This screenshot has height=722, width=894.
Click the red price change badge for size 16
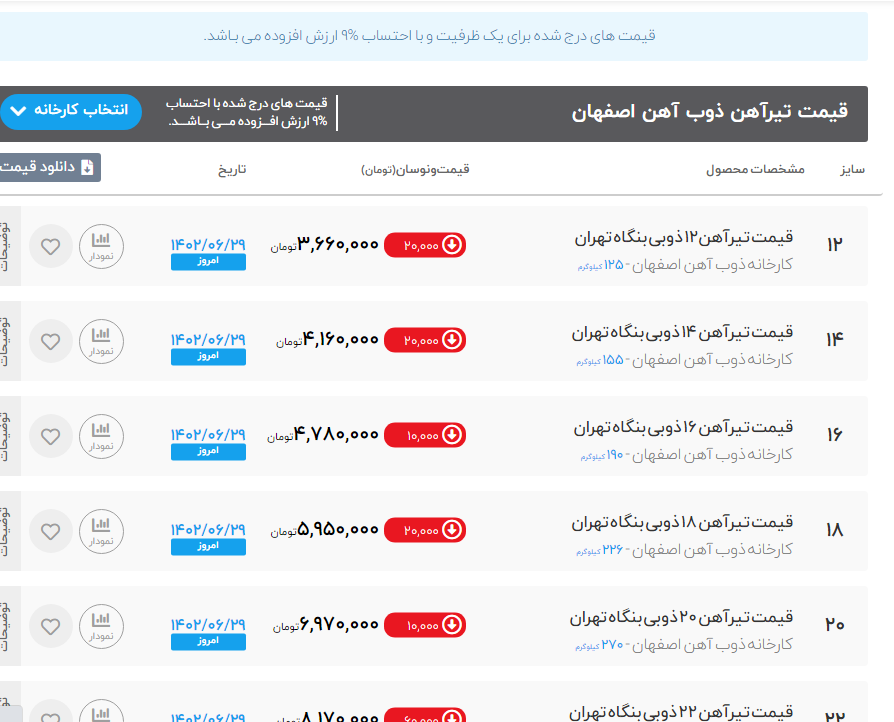pyautogui.click(x=424, y=436)
